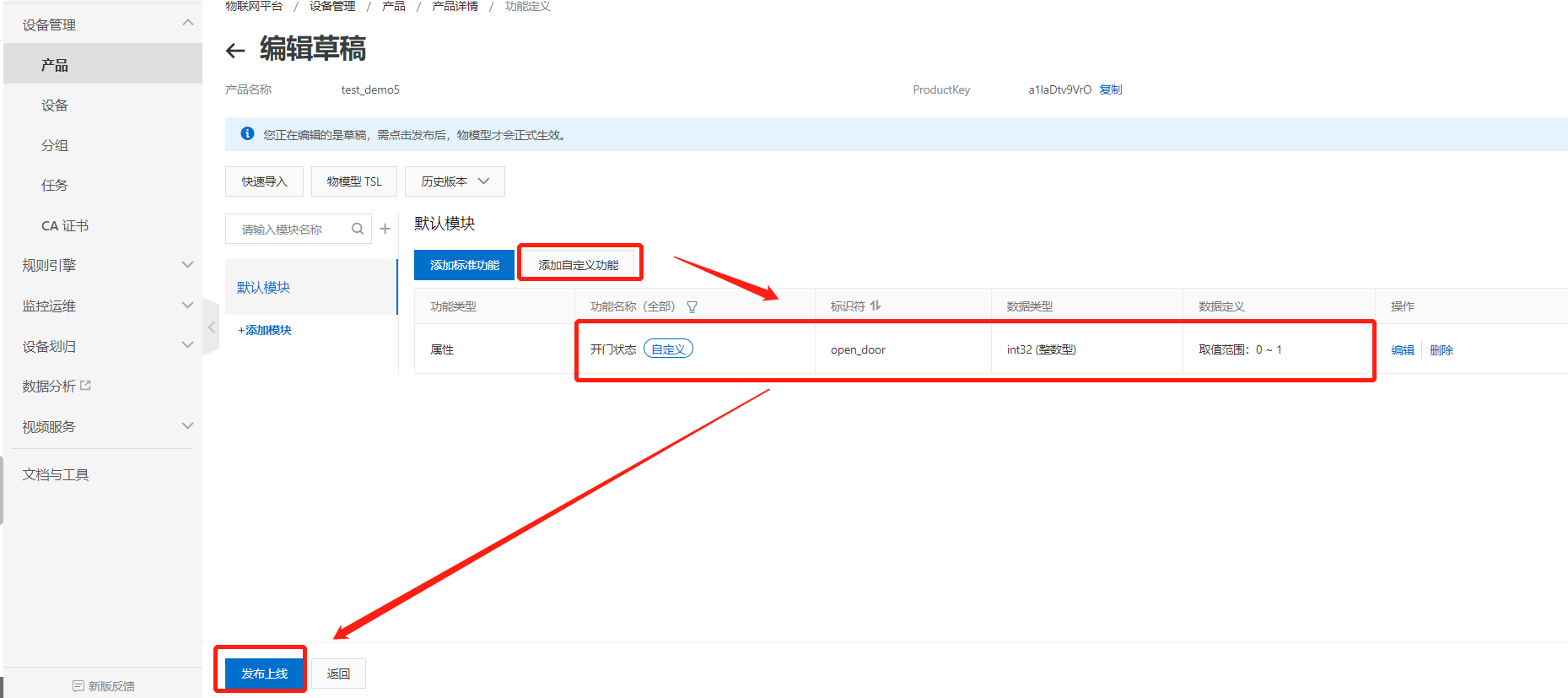Click the 默认模块 heading above the function buttons
This screenshot has height=698, width=1568.
(x=445, y=224)
